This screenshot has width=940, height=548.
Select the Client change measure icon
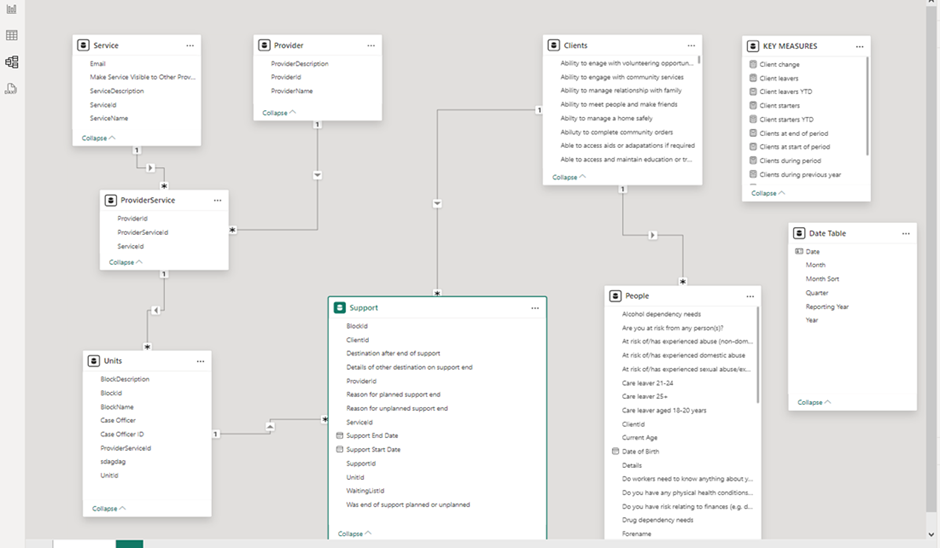click(x=753, y=64)
